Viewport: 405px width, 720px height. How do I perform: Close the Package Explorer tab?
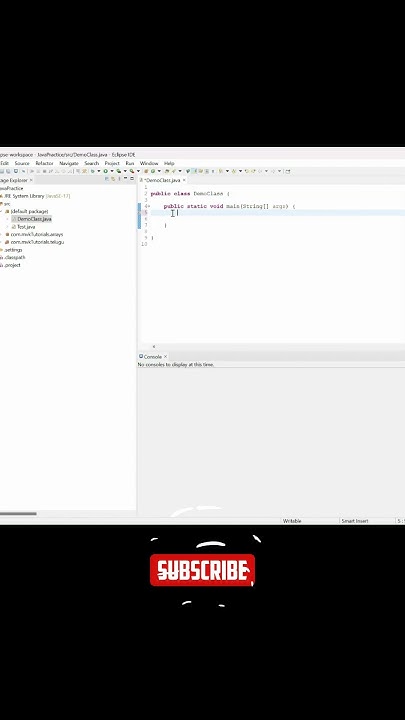pos(31,180)
